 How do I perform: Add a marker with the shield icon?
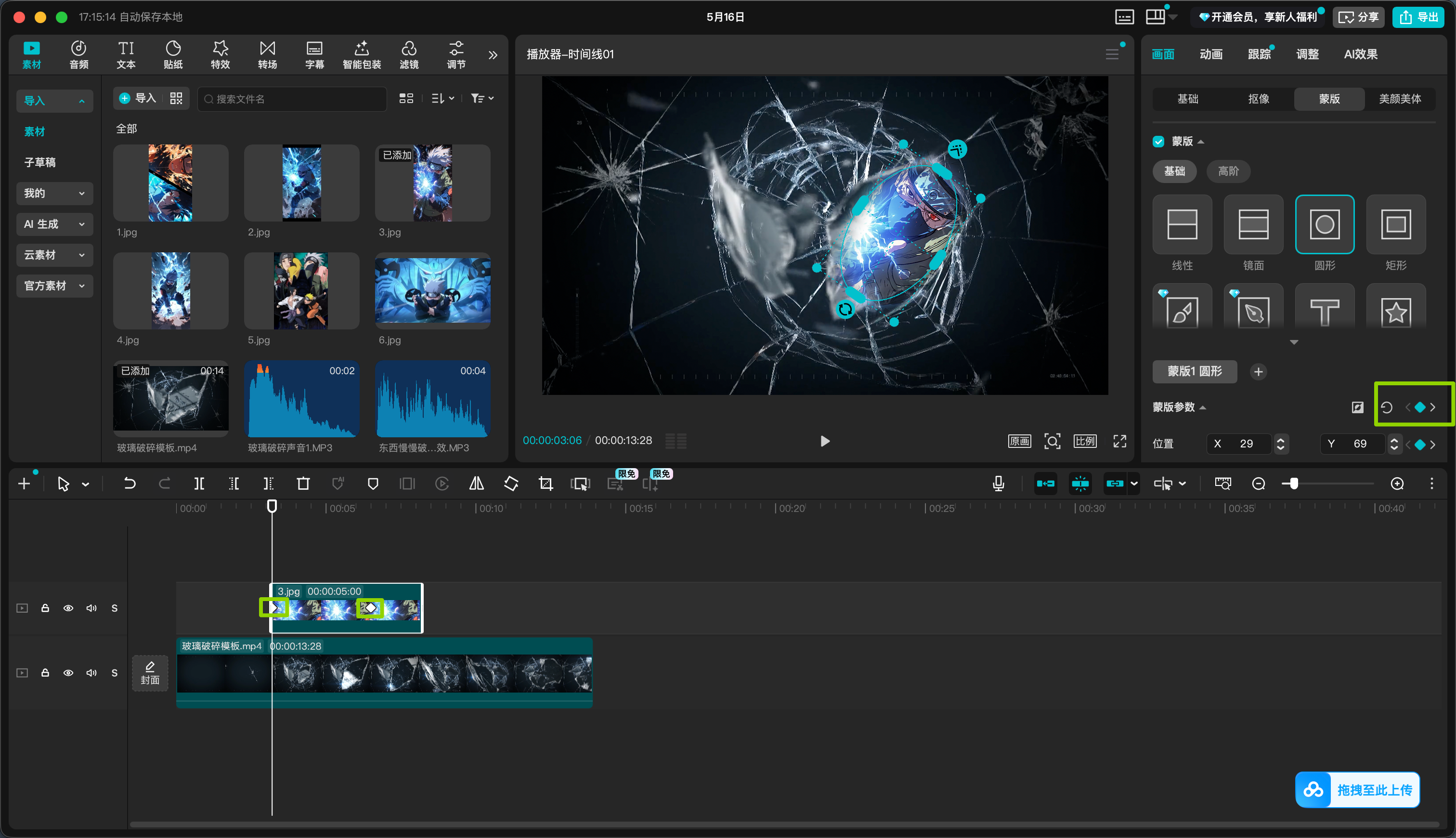373,484
